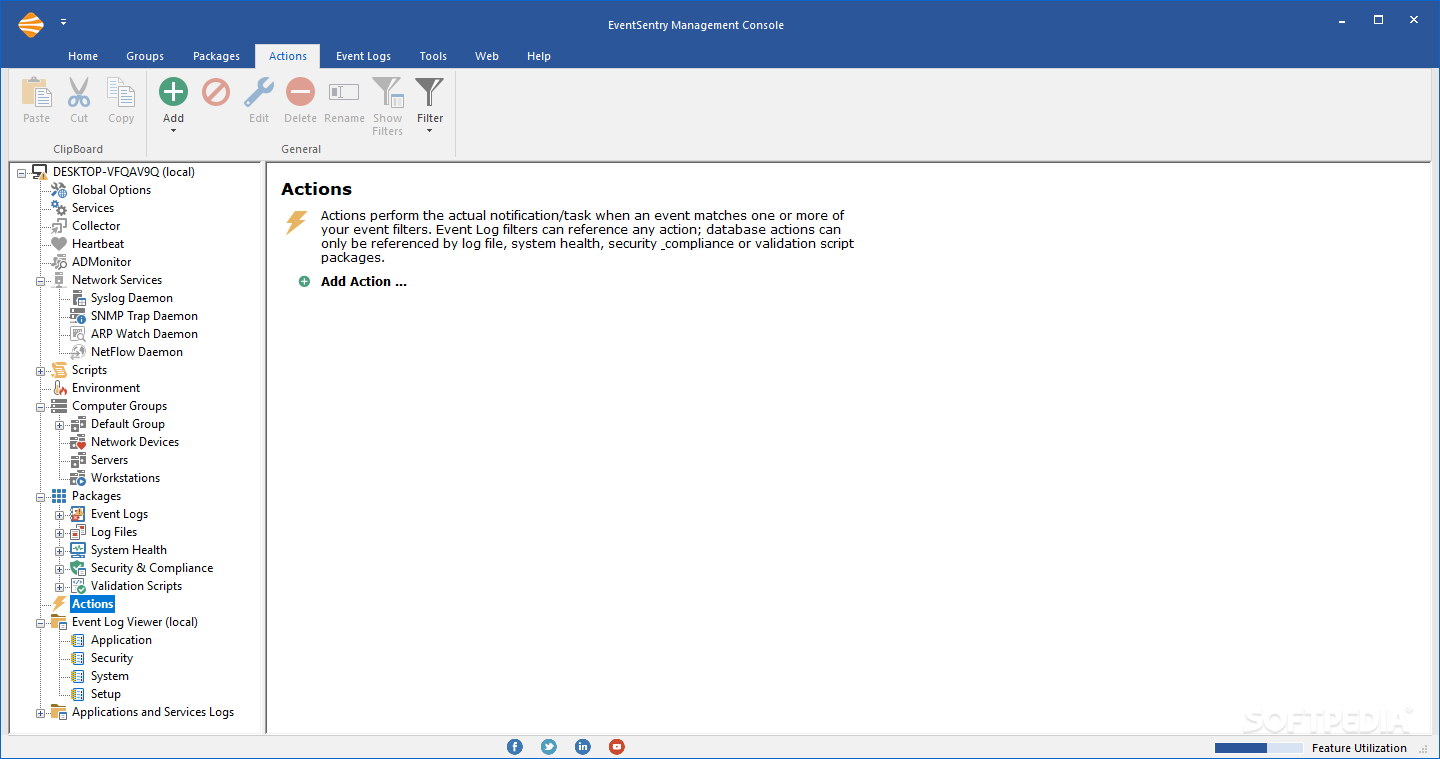Viewport: 1440px width, 759px height.
Task: Click the EventSentry orange logo icon
Action: (x=31, y=24)
